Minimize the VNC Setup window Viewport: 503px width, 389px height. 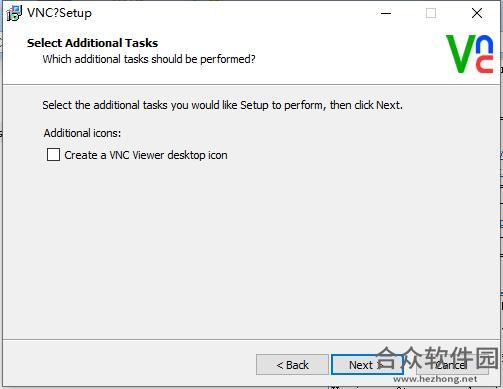pos(386,13)
